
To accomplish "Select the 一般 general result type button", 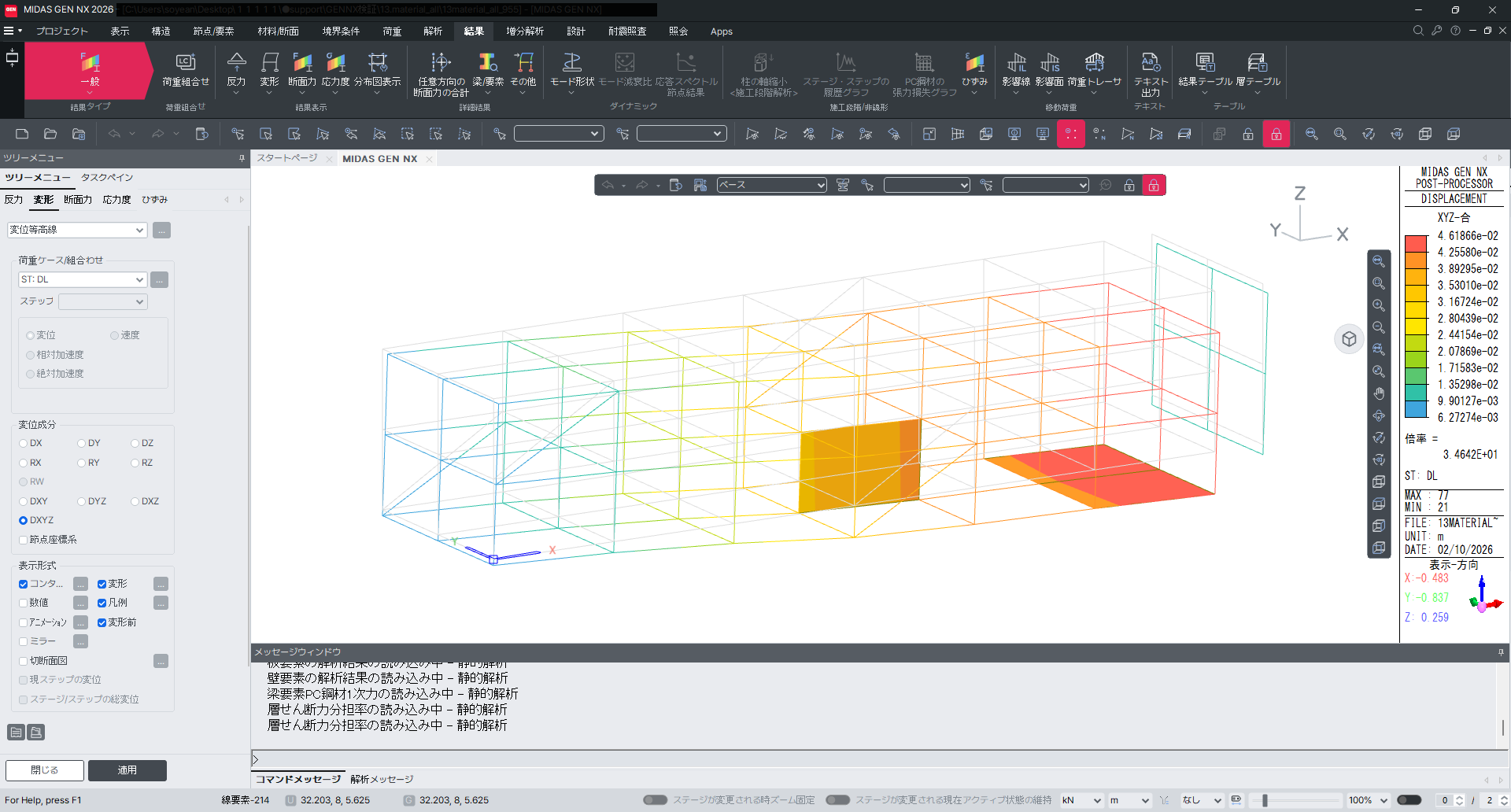I will tap(90, 70).
